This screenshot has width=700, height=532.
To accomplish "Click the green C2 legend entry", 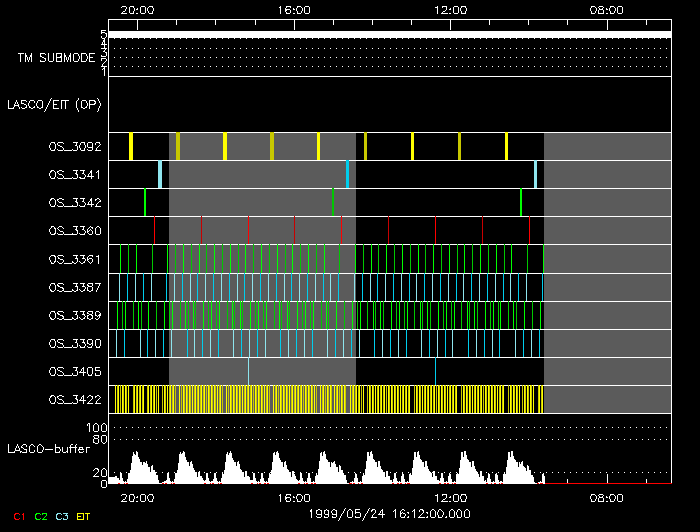I will coord(41,516).
